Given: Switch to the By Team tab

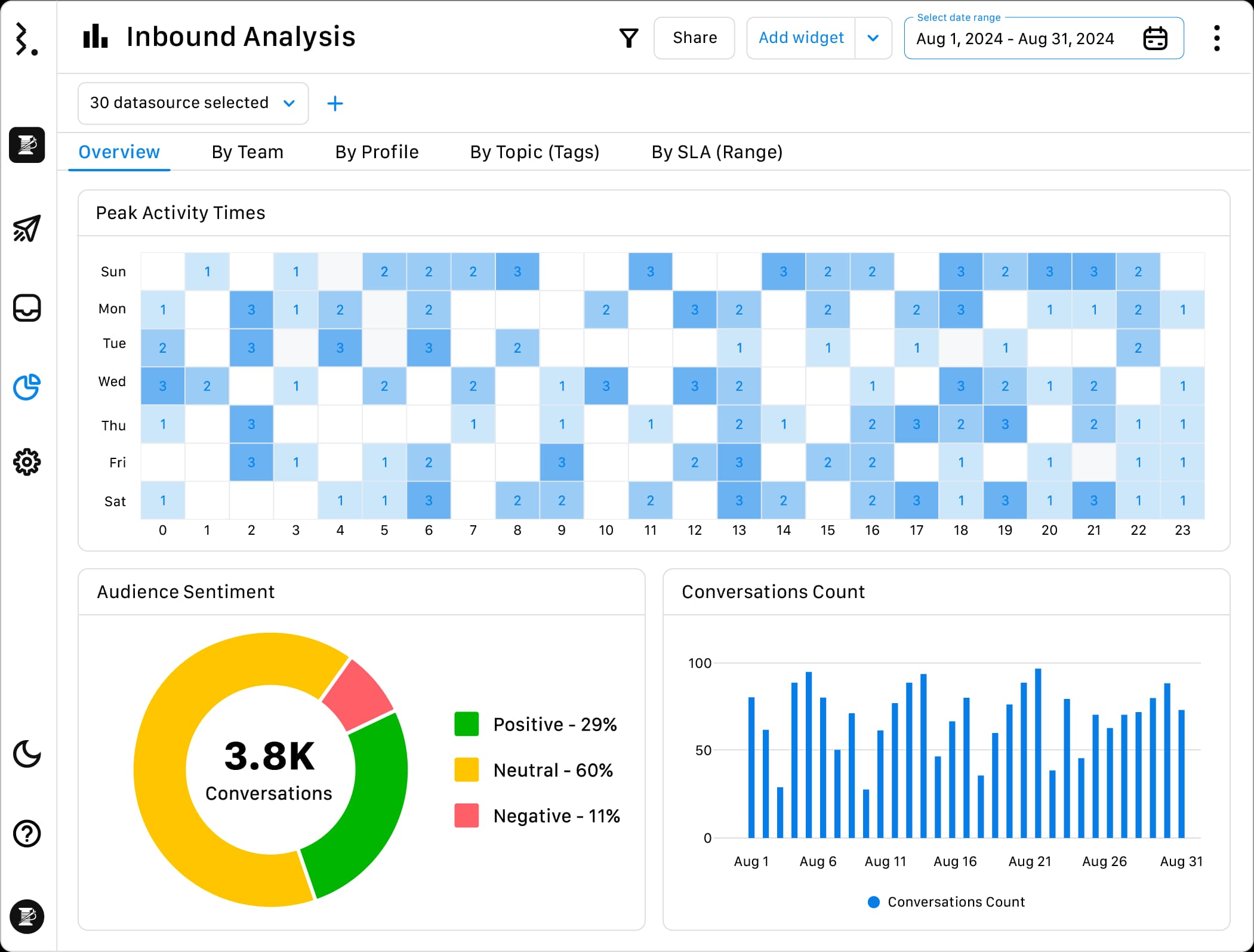Looking at the screenshot, I should [247, 152].
